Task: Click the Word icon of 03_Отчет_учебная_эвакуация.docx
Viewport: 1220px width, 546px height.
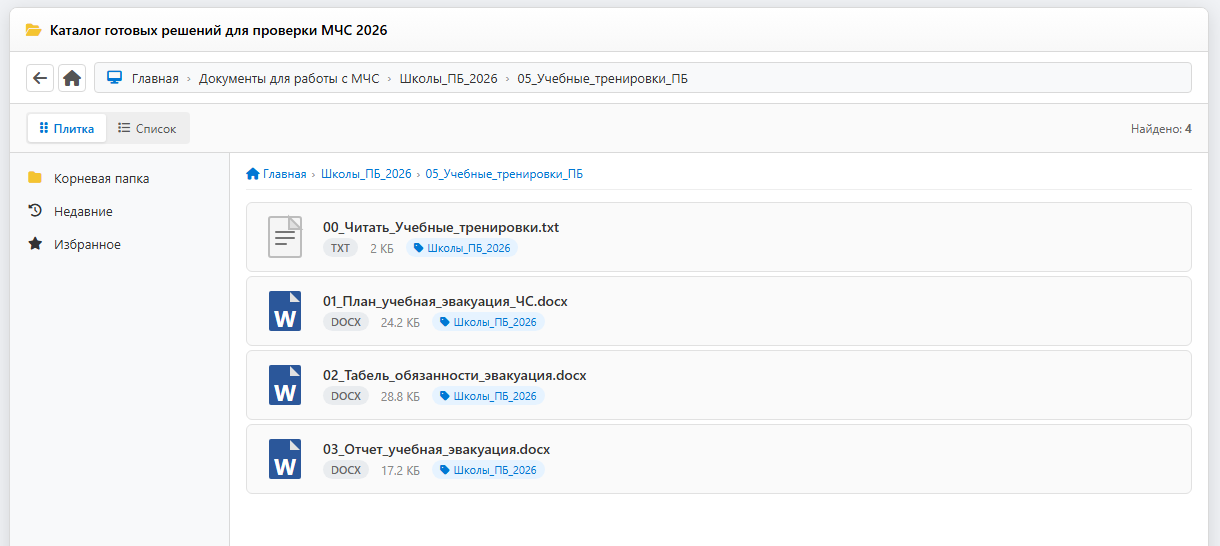Action: coord(285,459)
